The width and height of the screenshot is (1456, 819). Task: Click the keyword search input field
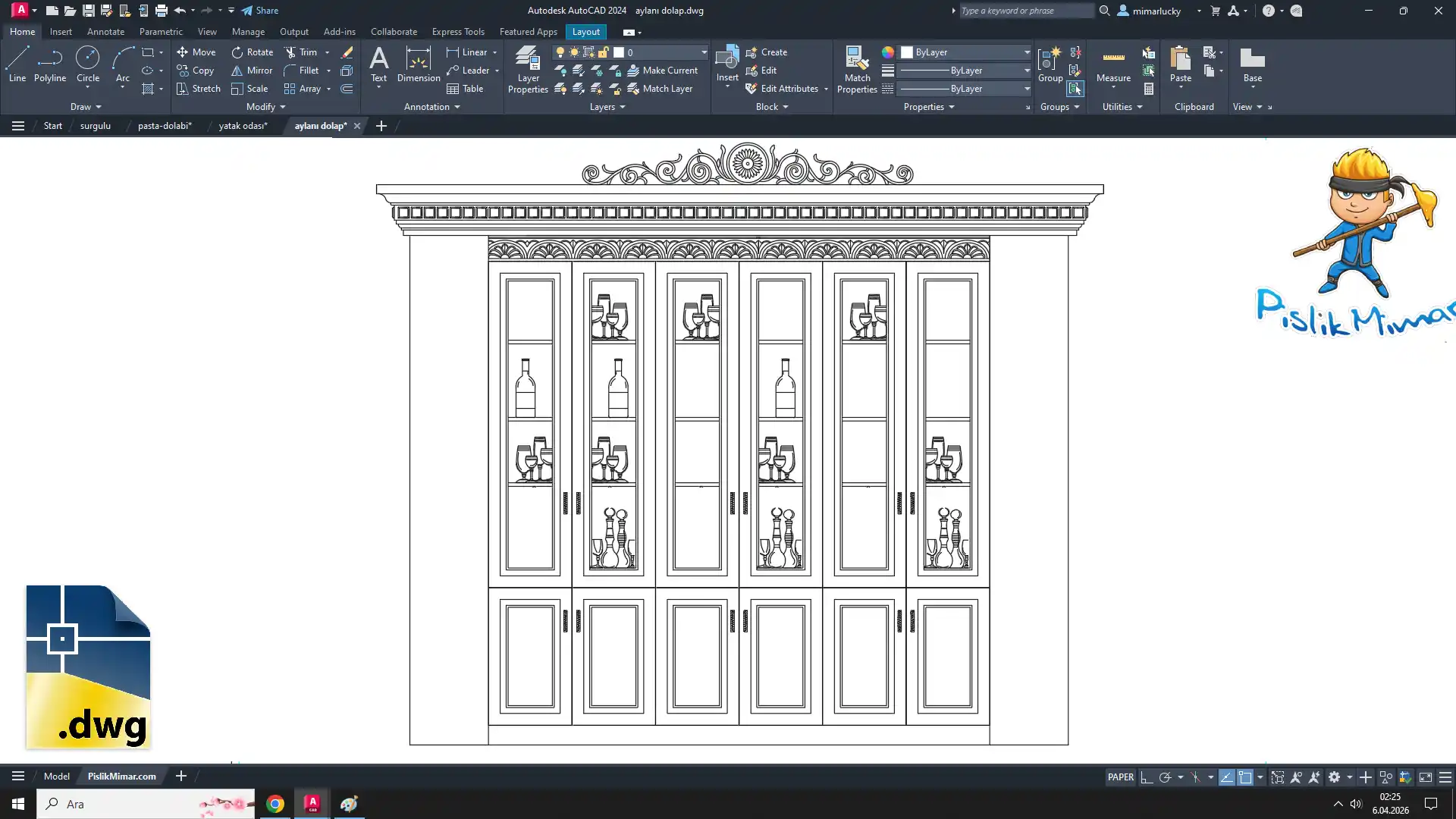point(1025,11)
